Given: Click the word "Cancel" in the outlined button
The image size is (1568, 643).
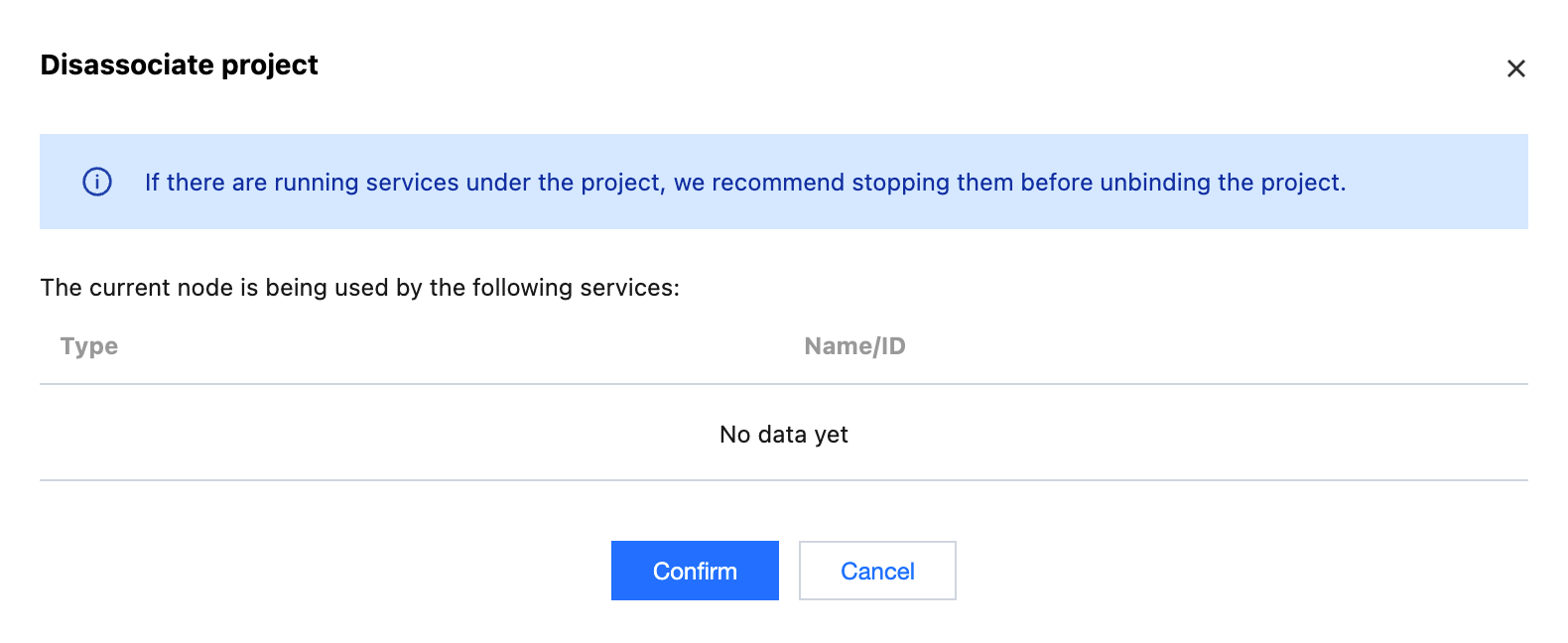Looking at the screenshot, I should coord(877,572).
